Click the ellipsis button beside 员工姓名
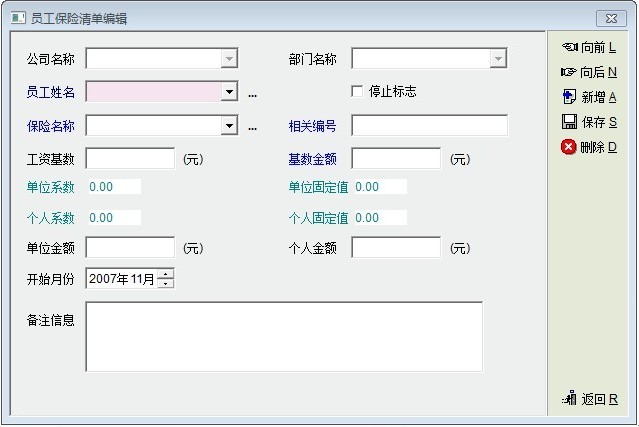This screenshot has width=639, height=427. (253, 93)
